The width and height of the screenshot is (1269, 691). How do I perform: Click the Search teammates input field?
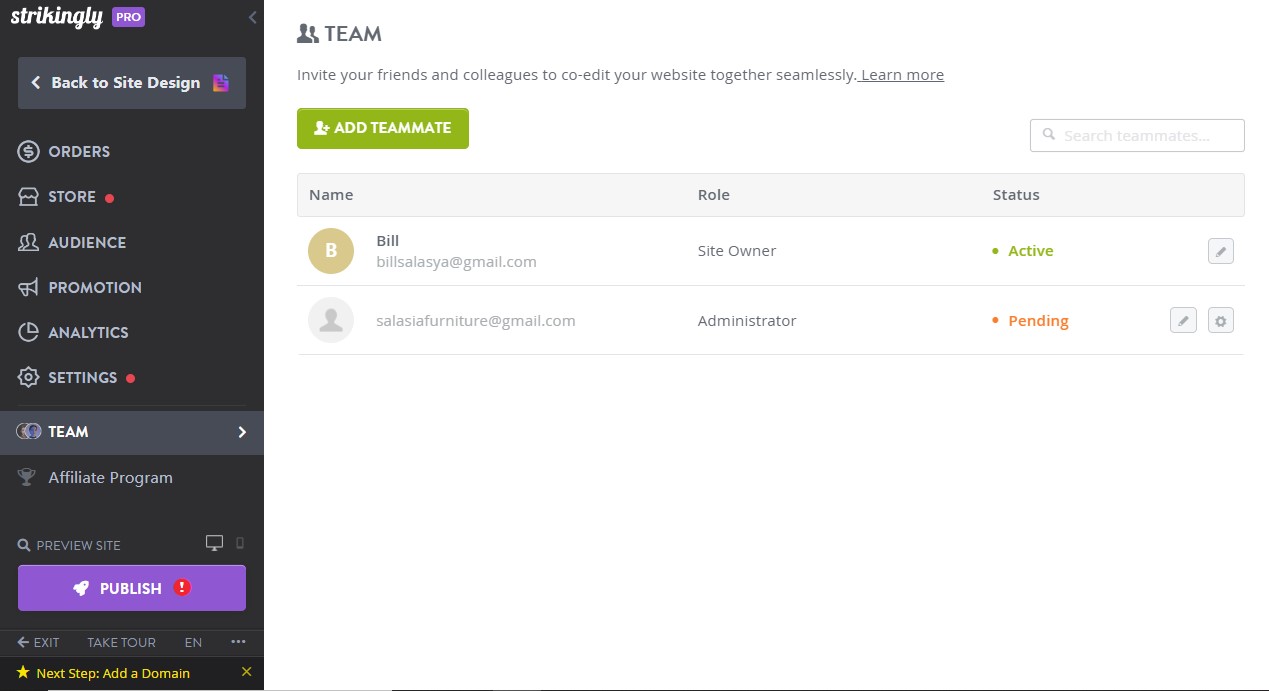(1137, 135)
